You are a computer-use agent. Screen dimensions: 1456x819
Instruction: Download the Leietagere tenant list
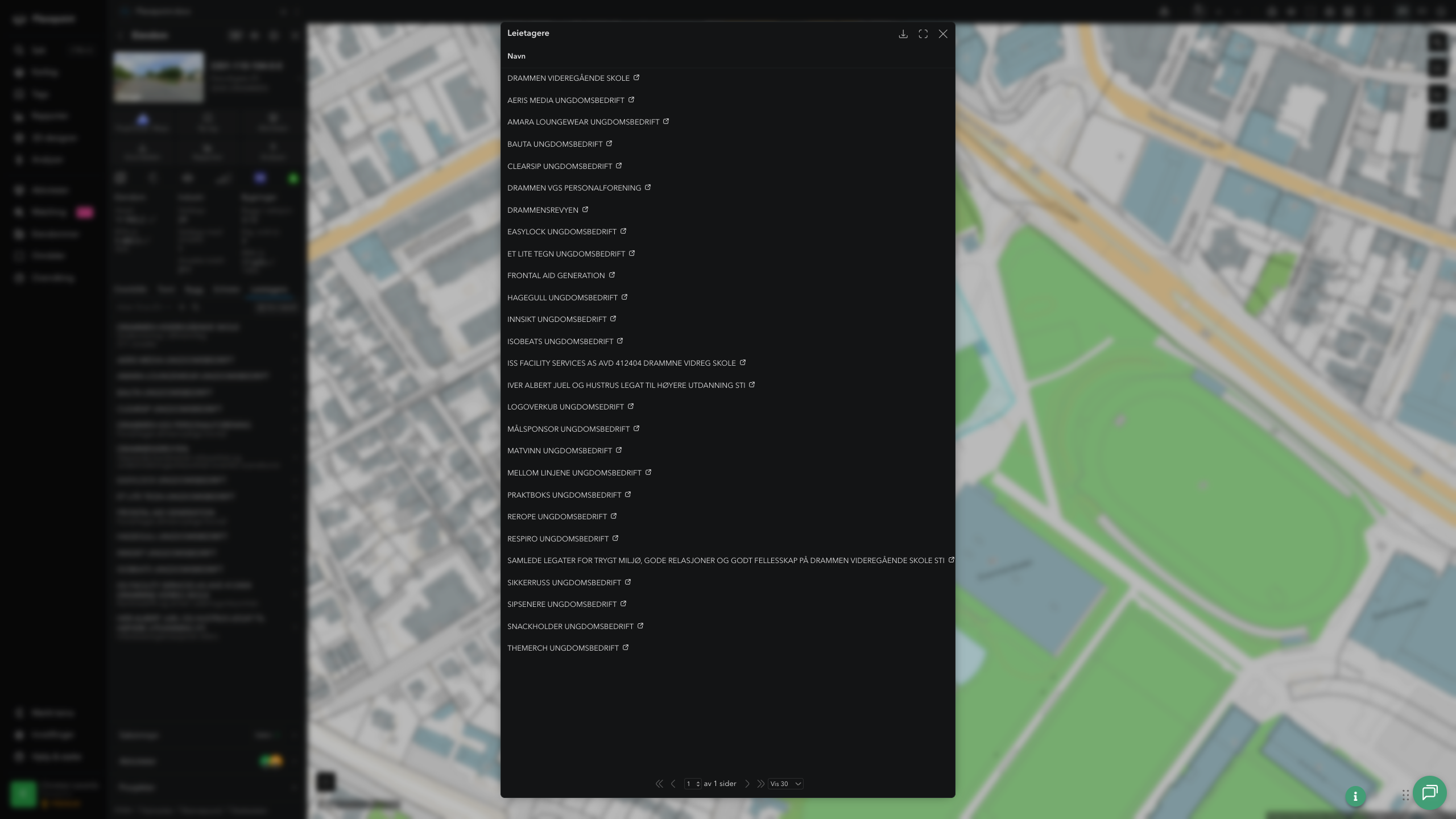(903, 34)
